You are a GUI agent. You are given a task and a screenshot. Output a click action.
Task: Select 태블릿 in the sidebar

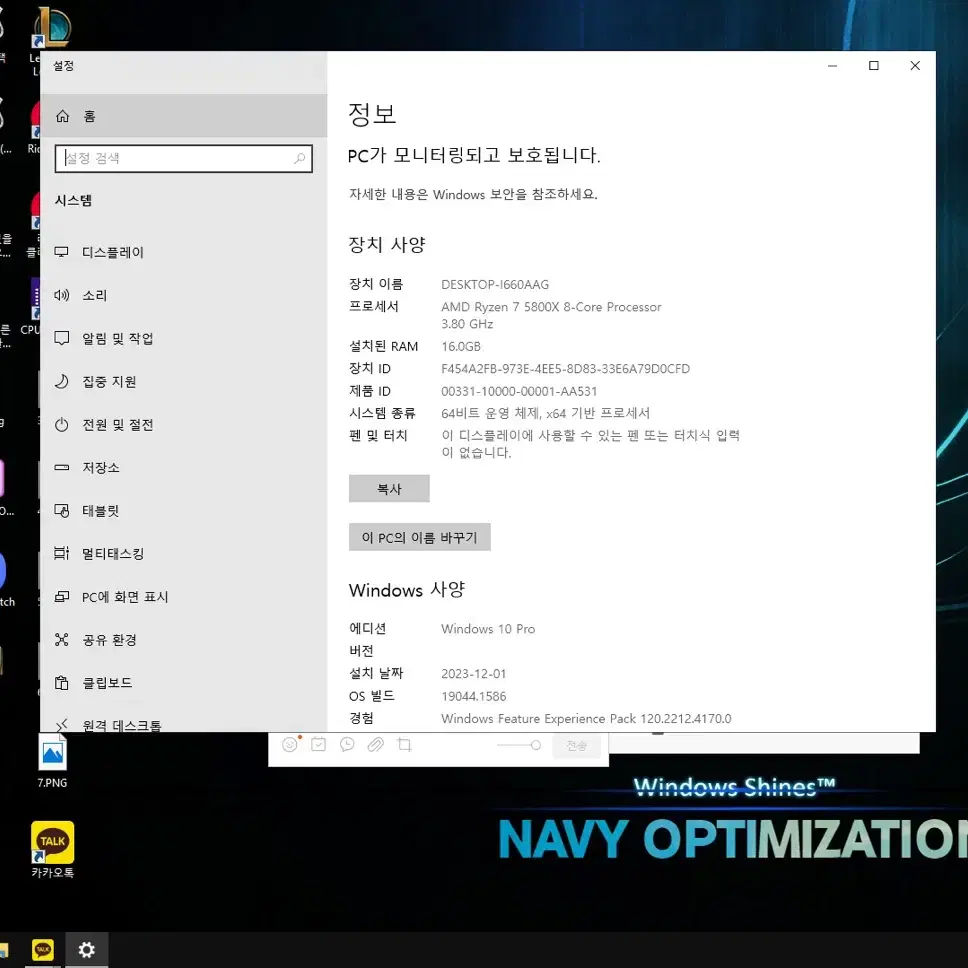[x=183, y=511]
